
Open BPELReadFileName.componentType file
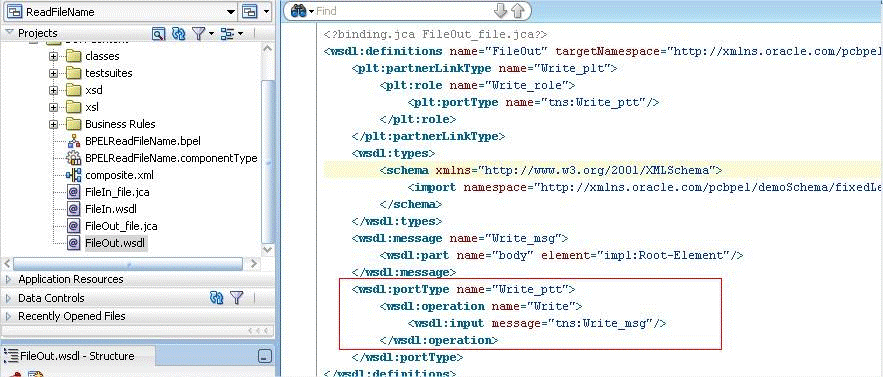171,158
